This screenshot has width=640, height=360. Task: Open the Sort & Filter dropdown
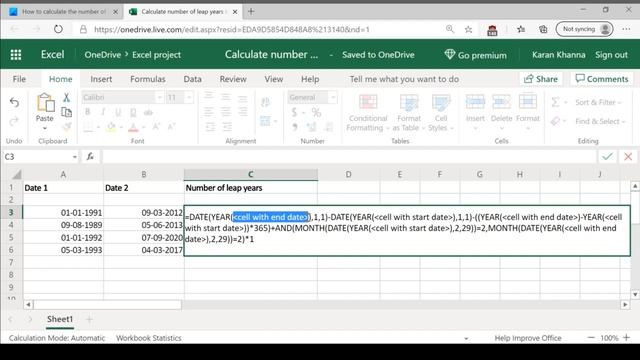coord(598,102)
